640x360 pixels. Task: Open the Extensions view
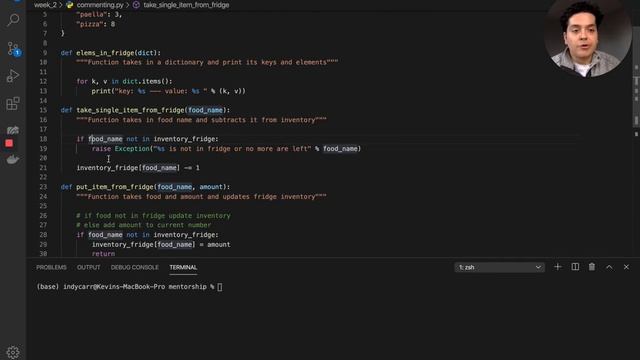pyautogui.click(x=13, y=103)
